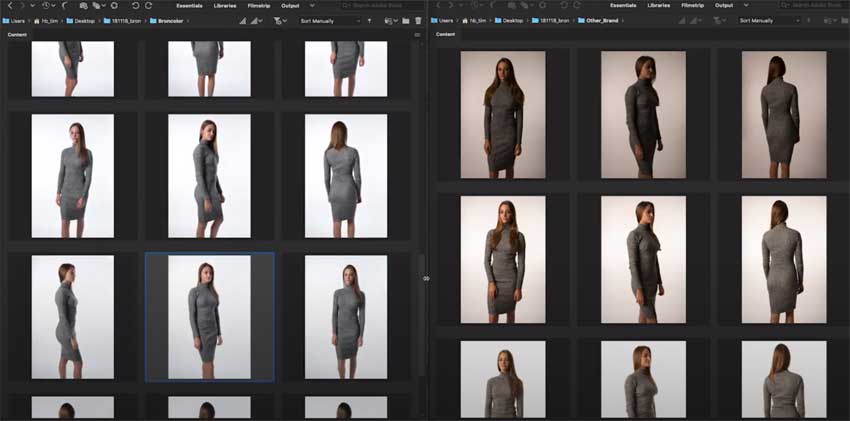Reveal recent files clock in Broncolor window
Screen dimensions: 850x421
pyautogui.click(x=49, y=5)
